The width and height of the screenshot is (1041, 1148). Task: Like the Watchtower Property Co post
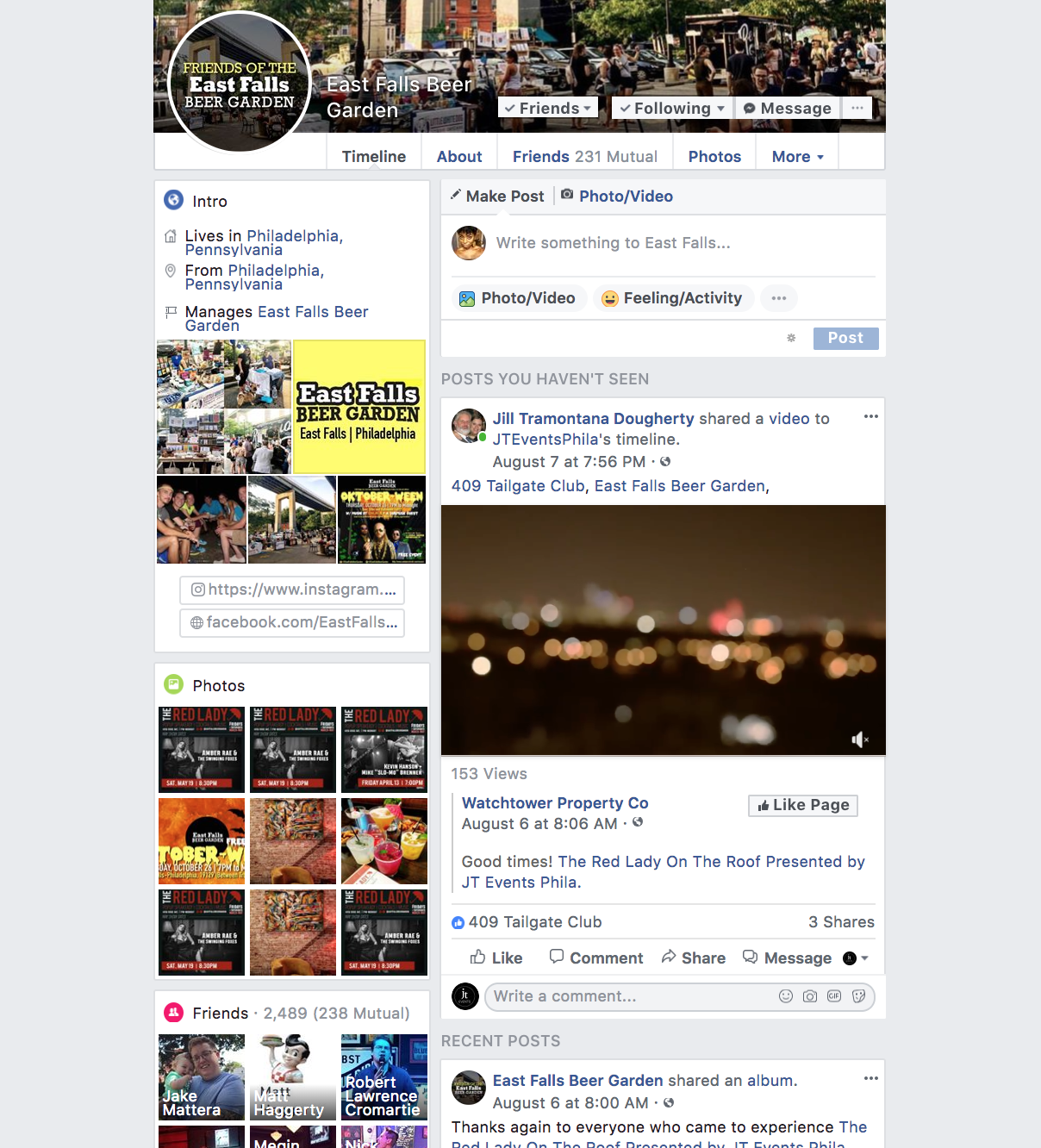tap(496, 958)
